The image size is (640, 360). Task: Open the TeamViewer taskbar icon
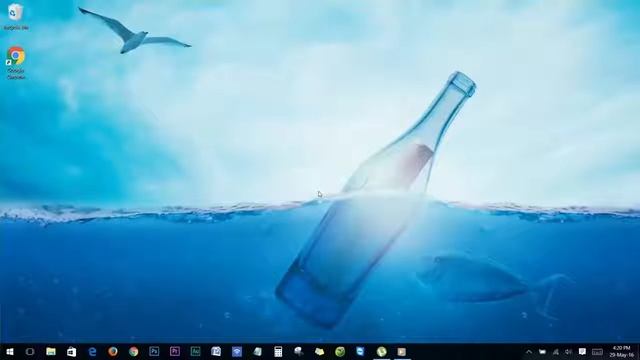(x=360, y=351)
